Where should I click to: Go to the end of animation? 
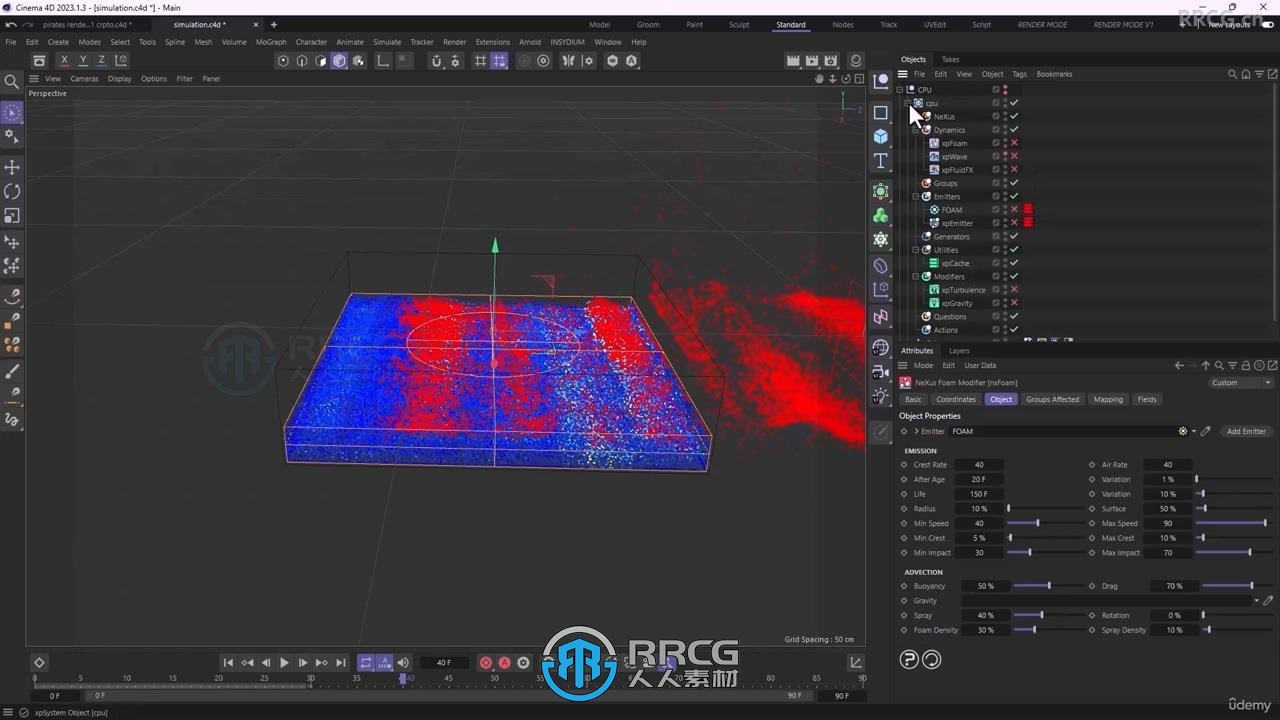pos(340,663)
